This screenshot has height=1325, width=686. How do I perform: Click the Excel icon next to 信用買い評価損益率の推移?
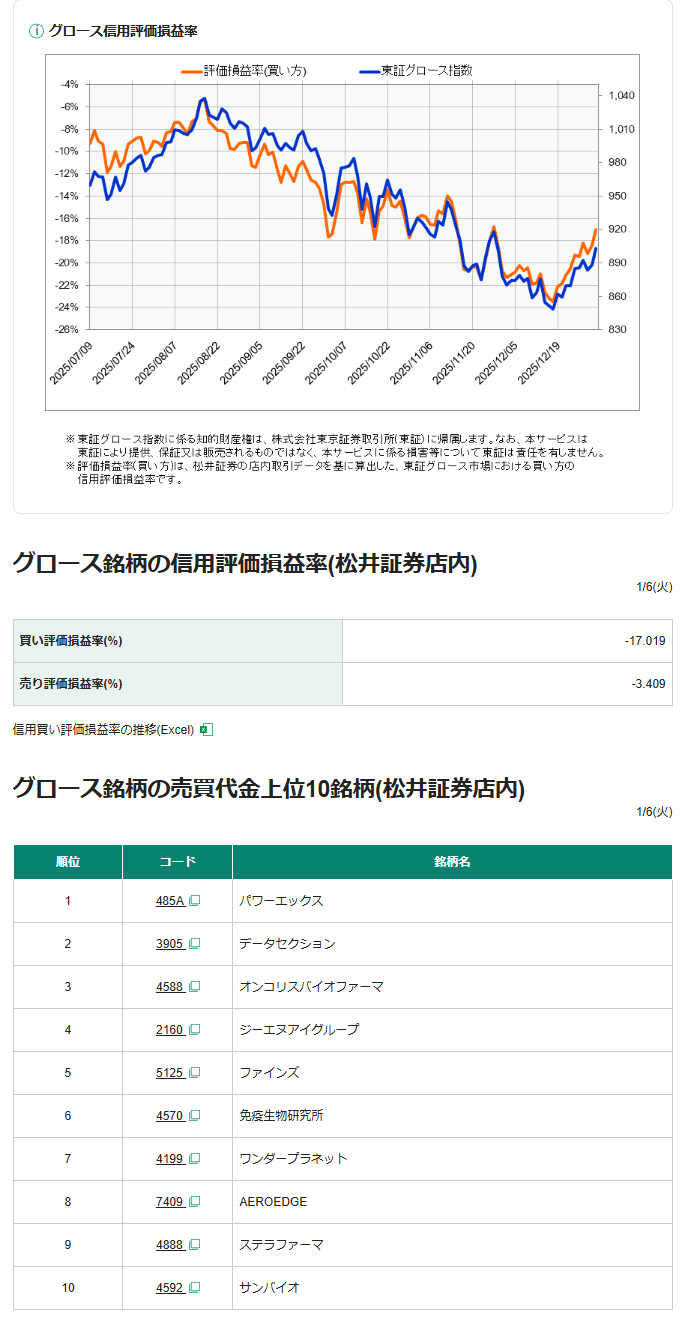(x=206, y=730)
